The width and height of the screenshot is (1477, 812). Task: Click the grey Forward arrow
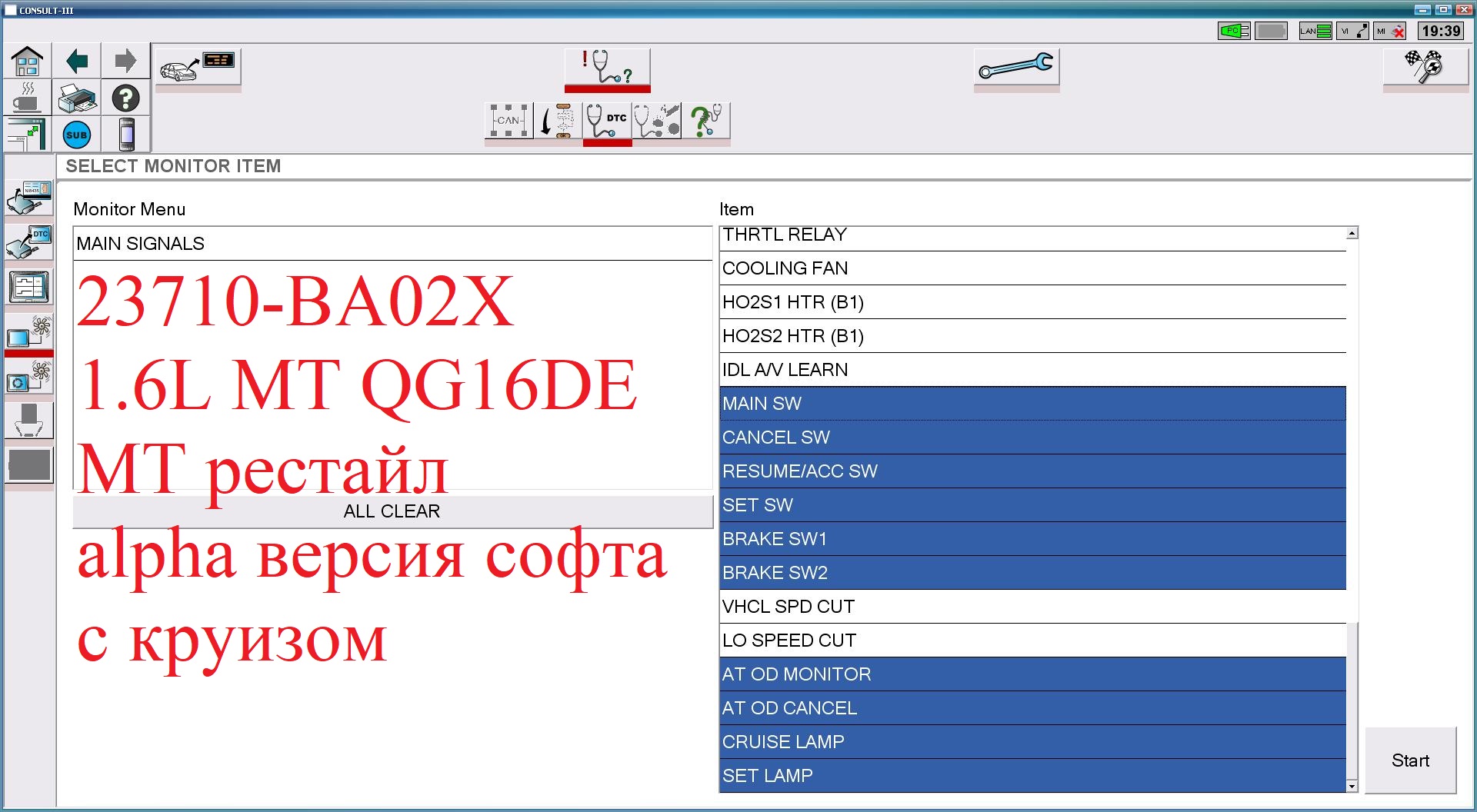(x=125, y=61)
